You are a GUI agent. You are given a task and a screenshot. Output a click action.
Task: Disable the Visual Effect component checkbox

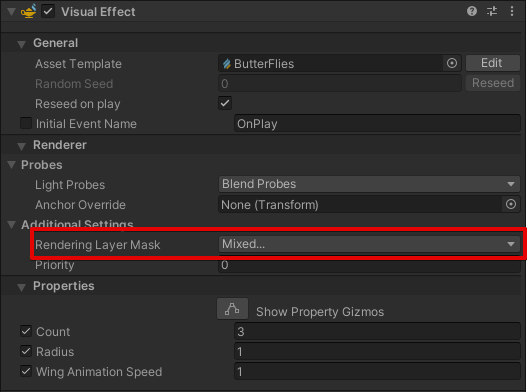[x=48, y=12]
